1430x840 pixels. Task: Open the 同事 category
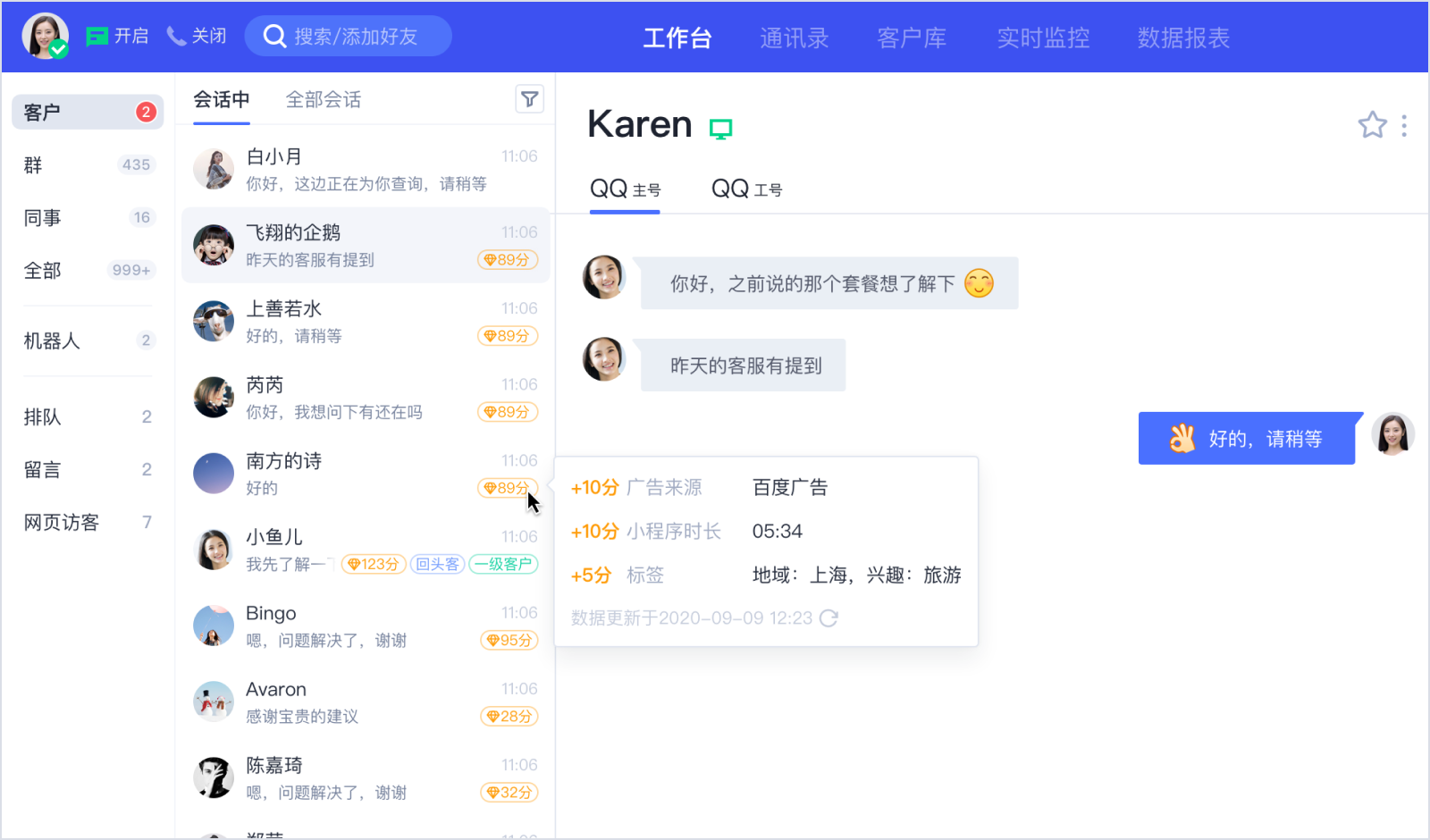[88, 218]
